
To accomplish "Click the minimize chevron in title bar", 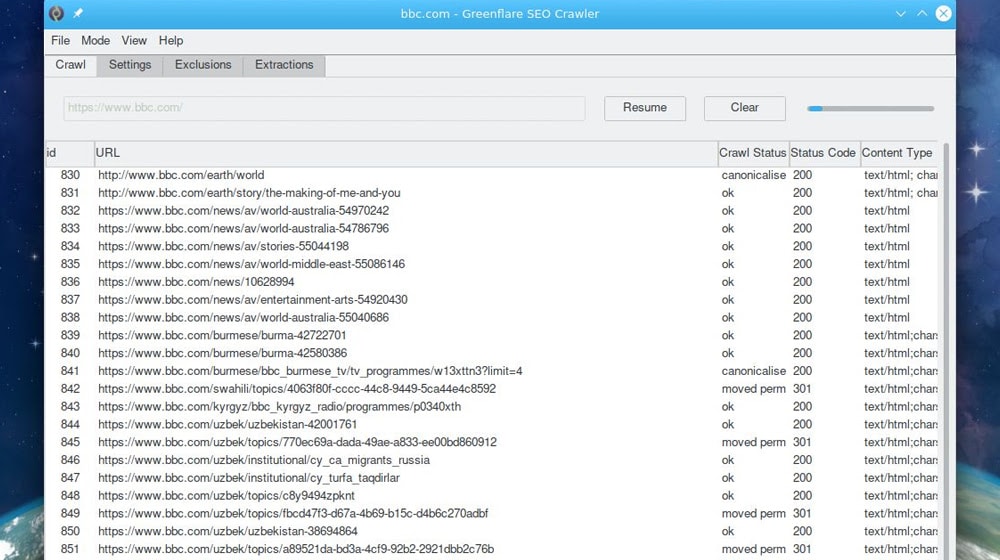I will (x=901, y=13).
